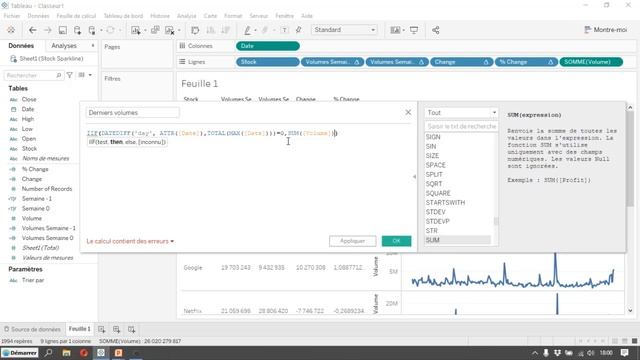The width and height of the screenshot is (640, 360).
Task: Open the highlight pen tool
Action: 247,30
